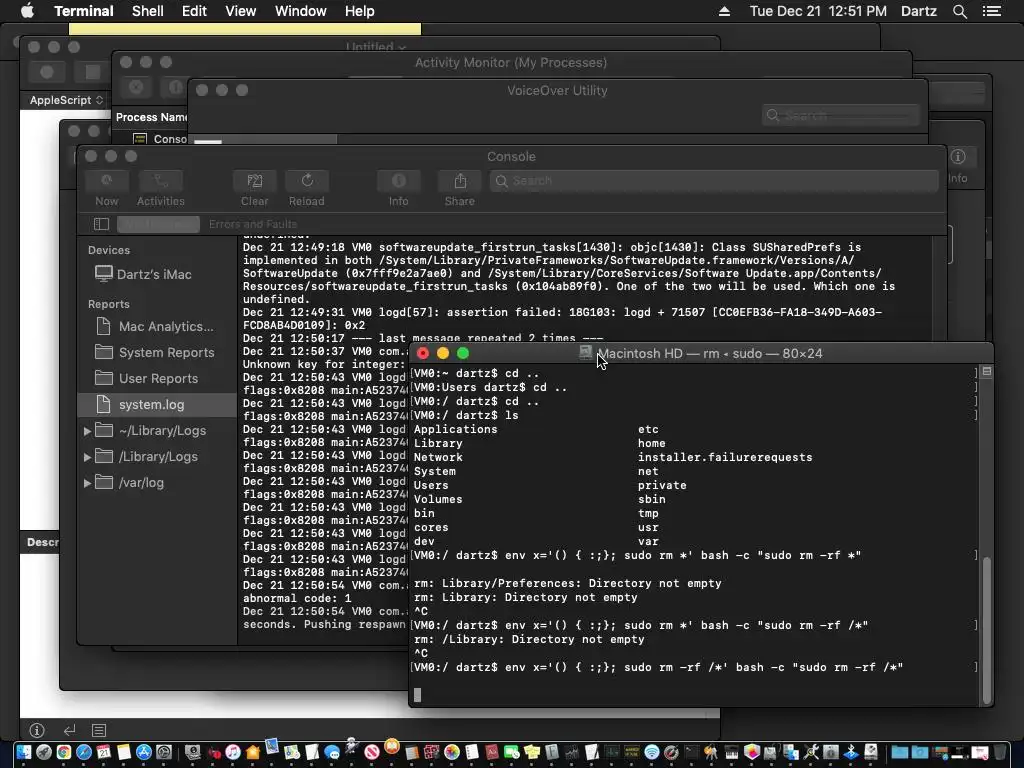Viewport: 1024px width, 768px height.
Task: Open the Apple menu
Action: coord(27,11)
